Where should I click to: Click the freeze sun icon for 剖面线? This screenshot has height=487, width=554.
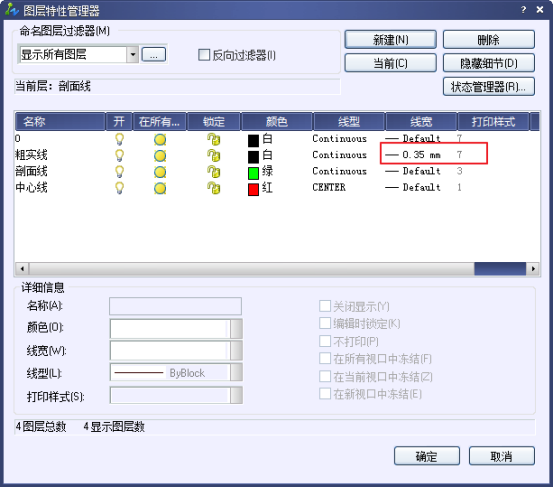click(160, 172)
